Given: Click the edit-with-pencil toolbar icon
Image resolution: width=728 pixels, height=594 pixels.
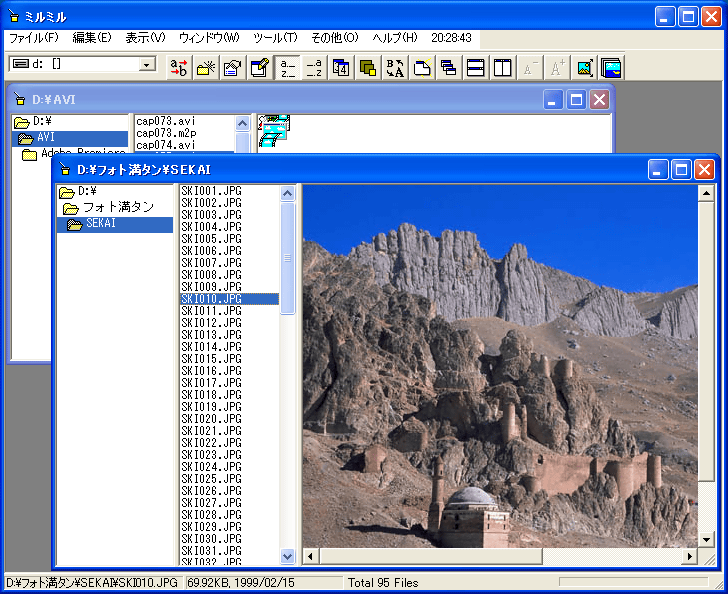Looking at the screenshot, I should coord(260,68).
